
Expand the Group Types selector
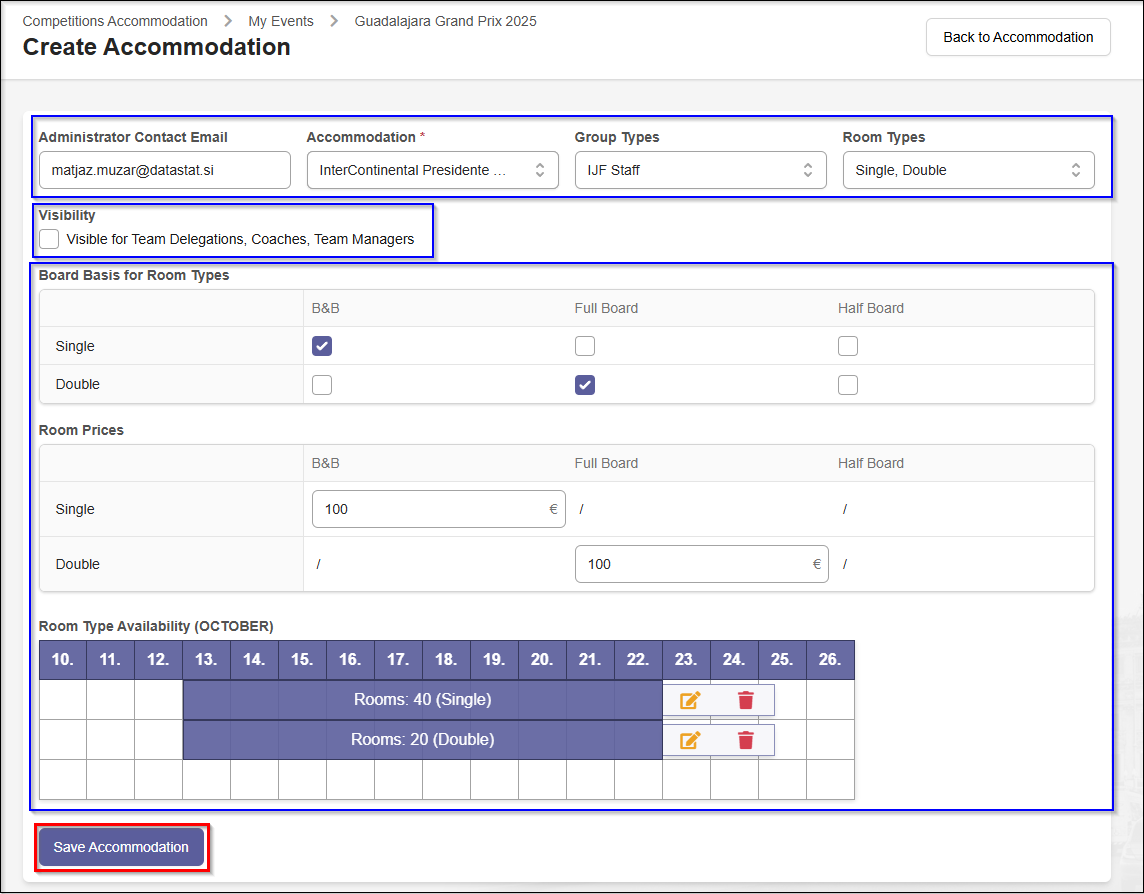pos(700,170)
